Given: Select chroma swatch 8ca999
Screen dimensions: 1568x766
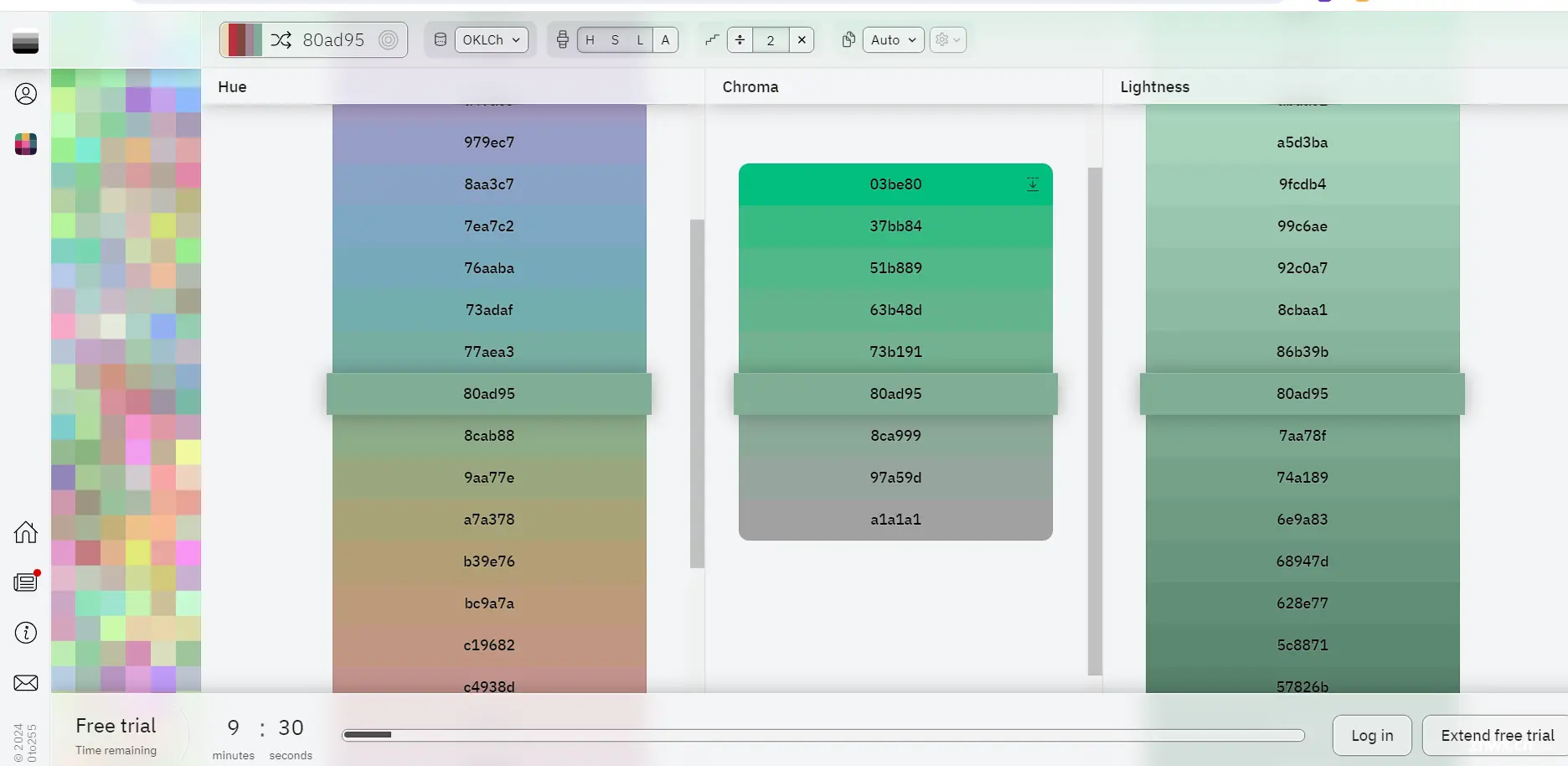Looking at the screenshot, I should click(x=895, y=436).
